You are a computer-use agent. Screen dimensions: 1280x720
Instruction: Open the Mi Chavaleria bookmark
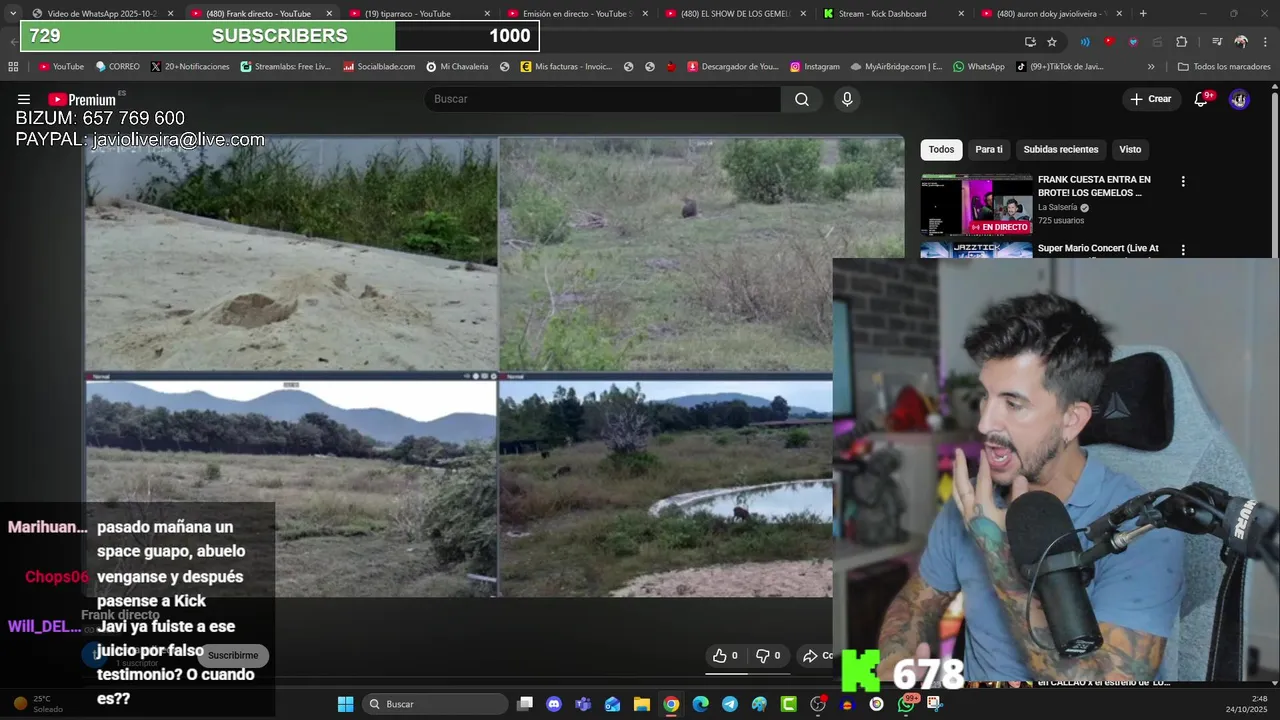(x=457, y=67)
